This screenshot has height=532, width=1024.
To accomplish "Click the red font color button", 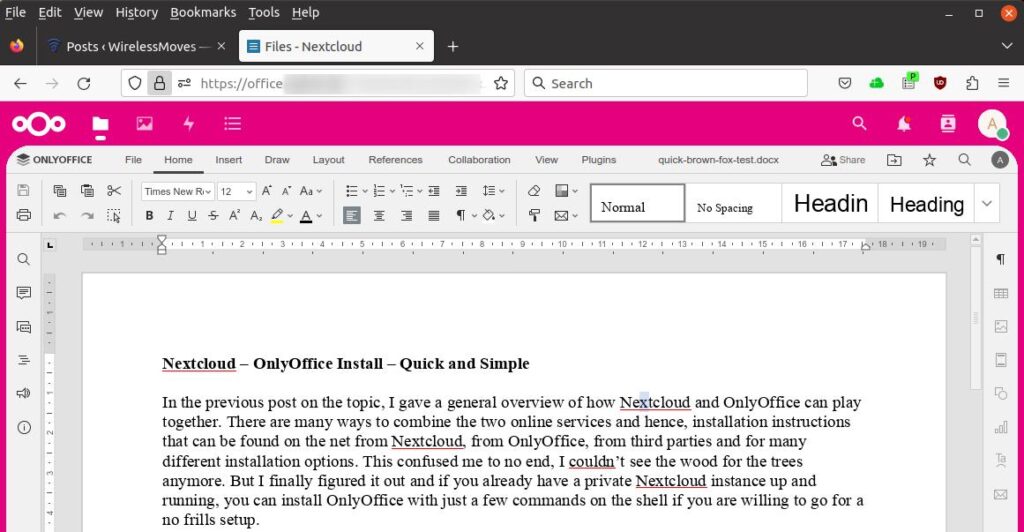I will click(x=306, y=215).
